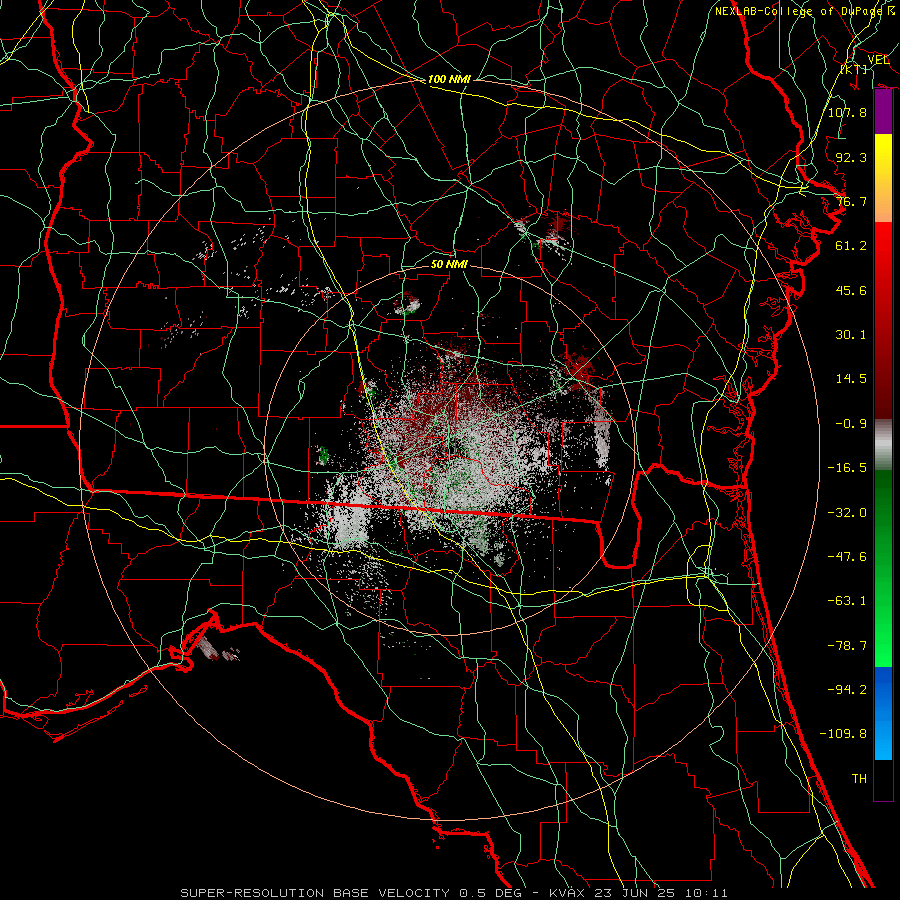Screen dimensions: 900x900
Task: Click the -16.5 velocity scale value
Action: tap(847, 468)
